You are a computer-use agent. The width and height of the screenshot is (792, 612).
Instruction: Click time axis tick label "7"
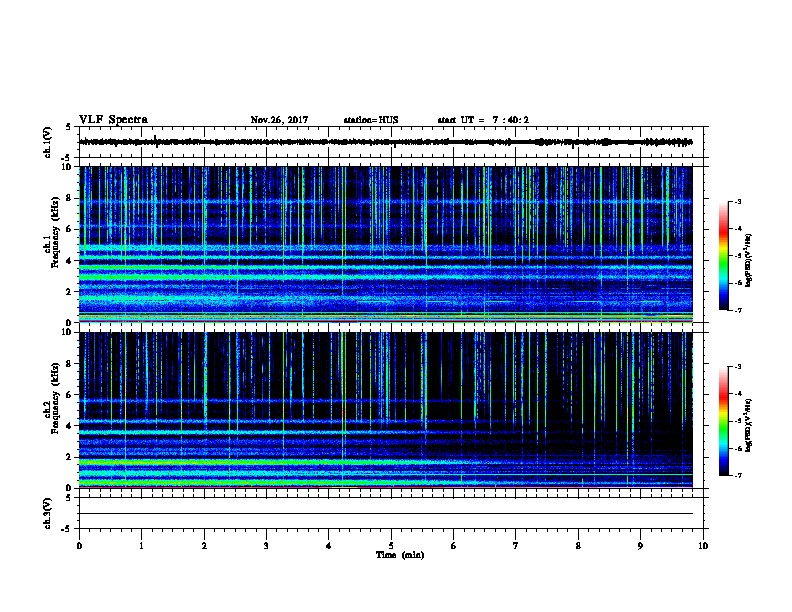pyautogui.click(x=516, y=546)
